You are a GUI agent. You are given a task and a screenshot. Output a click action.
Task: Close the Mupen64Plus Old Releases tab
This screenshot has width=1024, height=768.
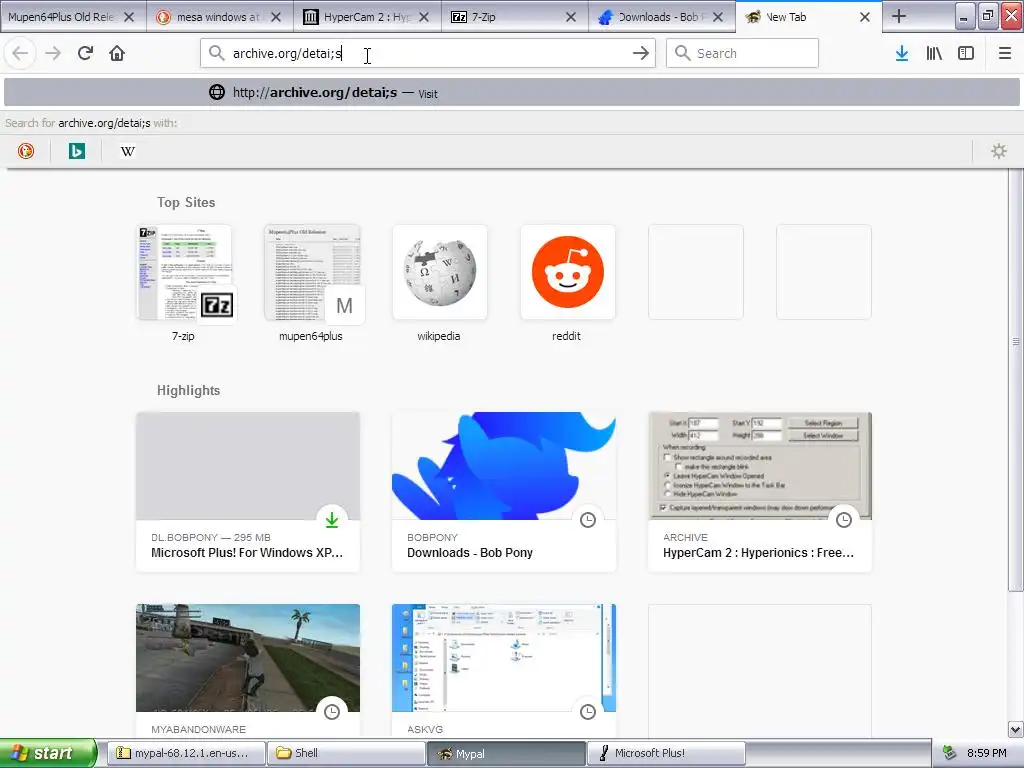(129, 17)
